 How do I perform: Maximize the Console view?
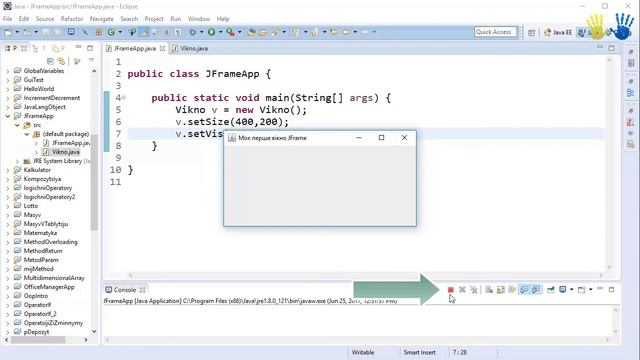pos(611,289)
